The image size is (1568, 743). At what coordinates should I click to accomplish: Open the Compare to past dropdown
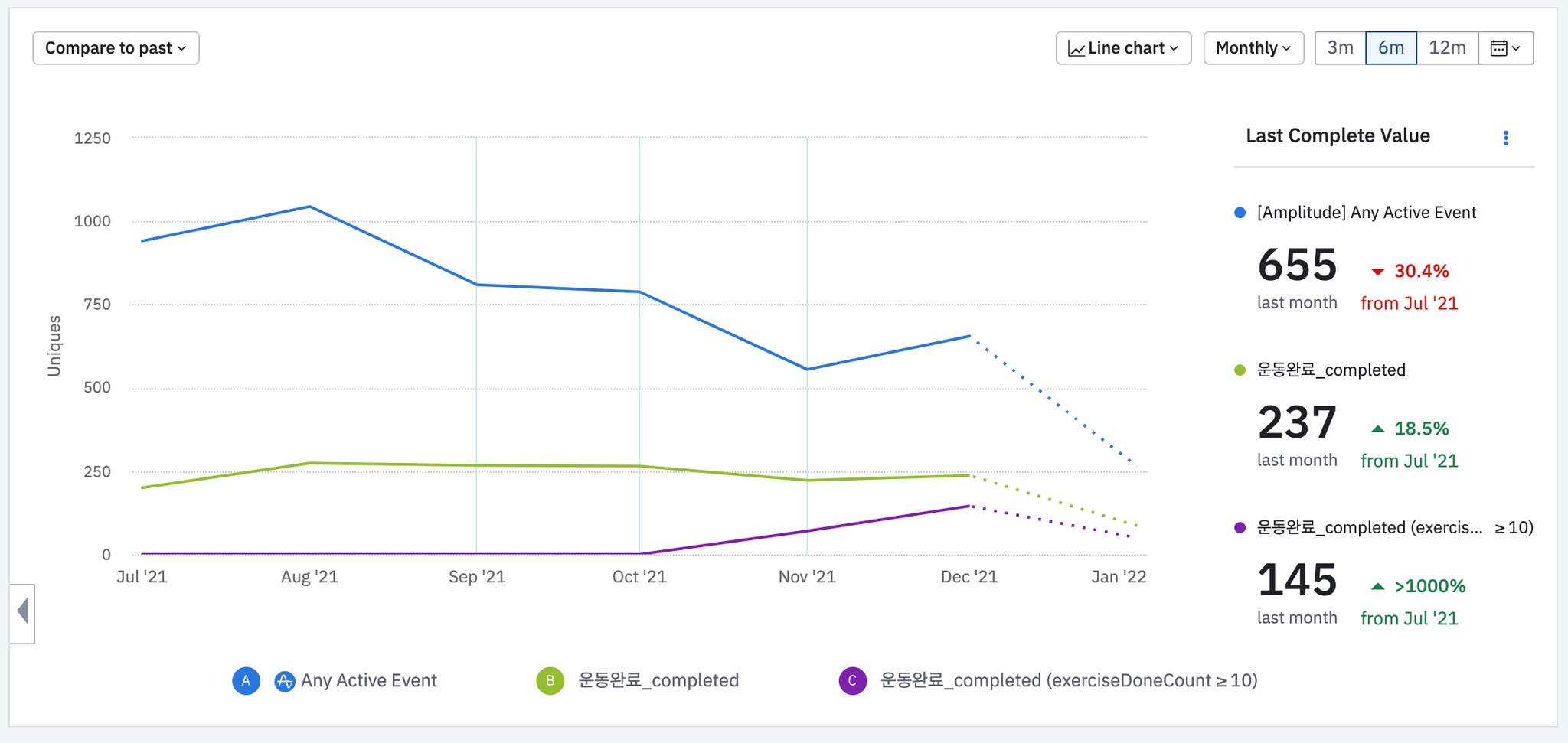116,48
